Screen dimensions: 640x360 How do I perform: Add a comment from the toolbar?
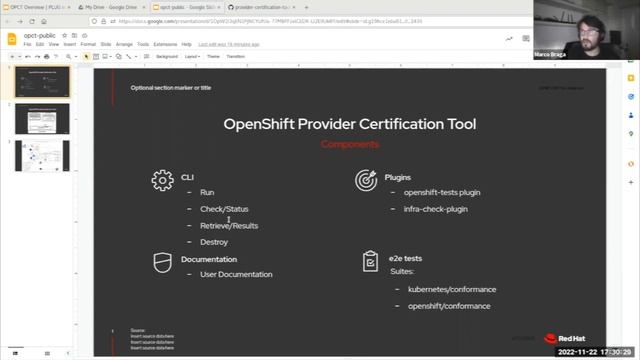pos(147,56)
